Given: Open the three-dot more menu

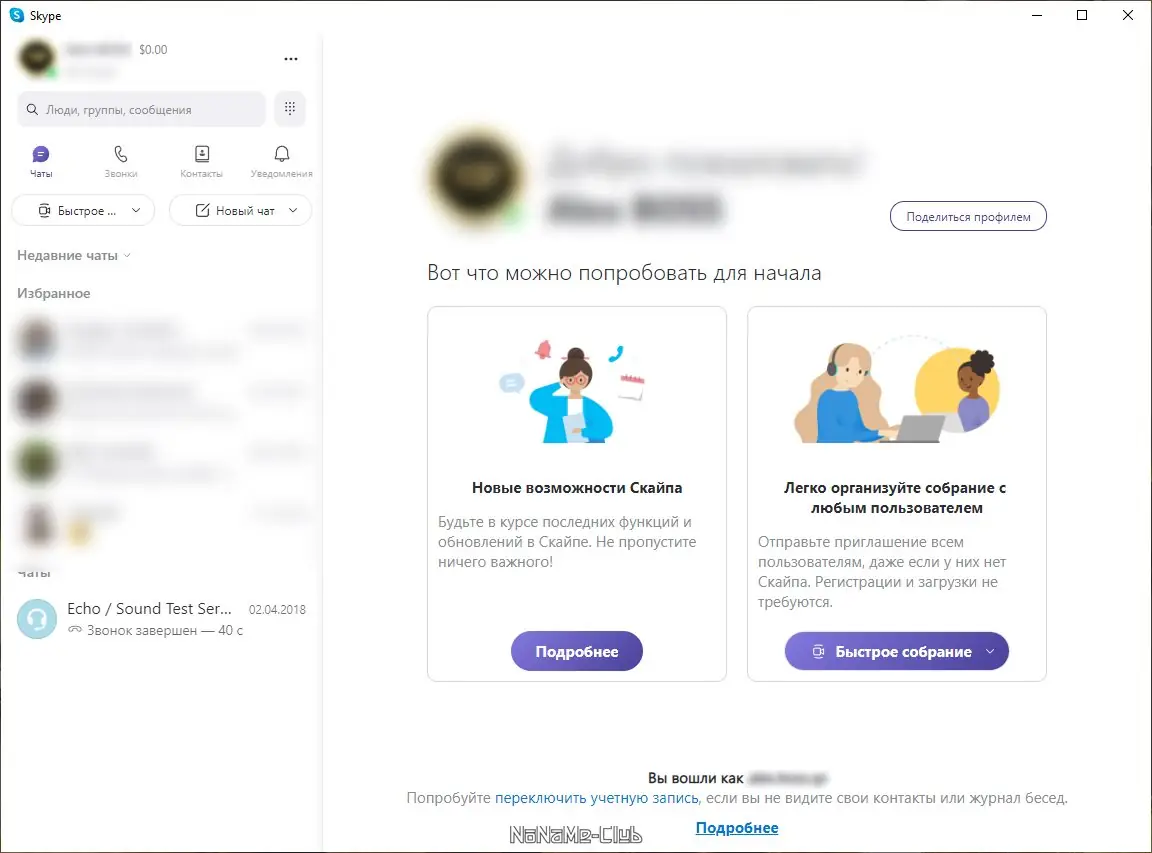Looking at the screenshot, I should coord(291,59).
